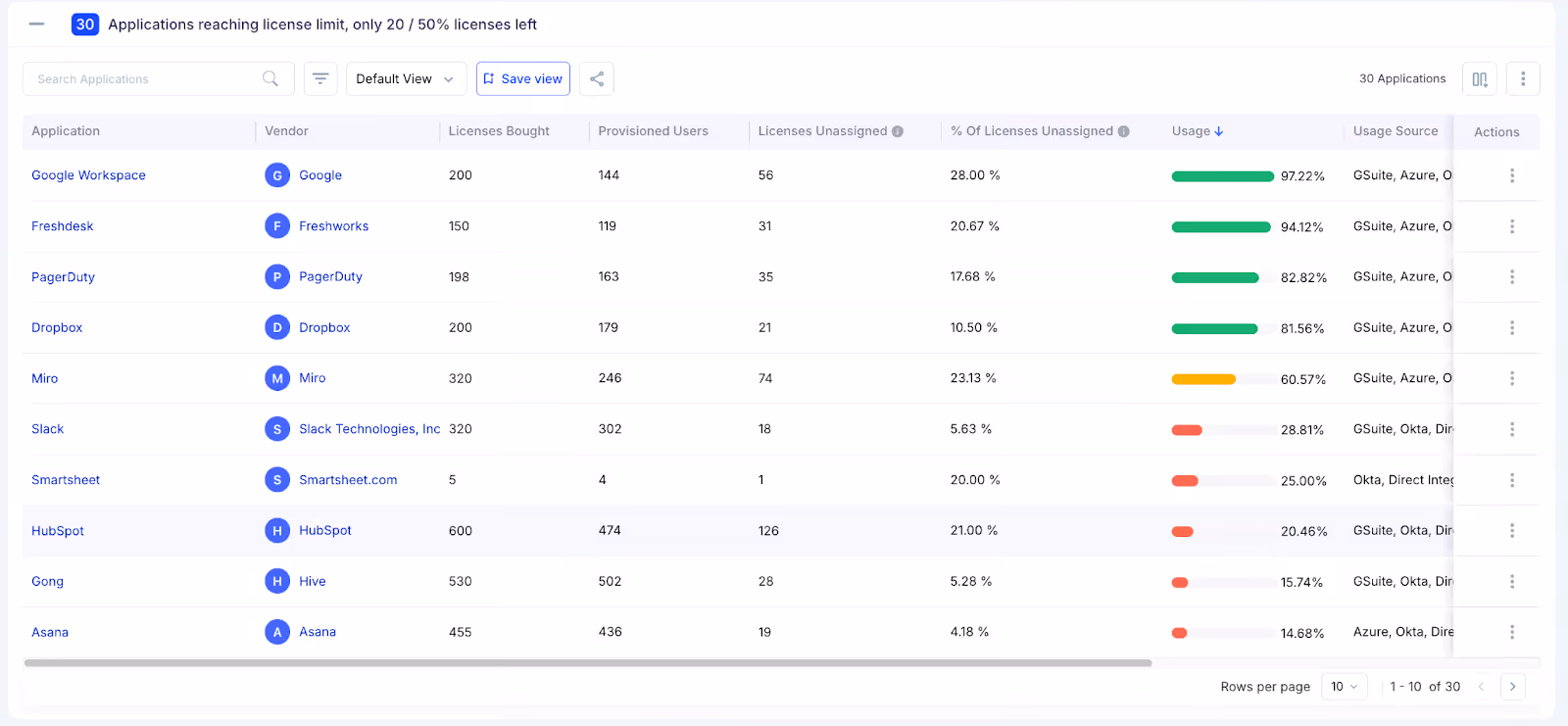1568x726 pixels.
Task: Open actions menu for Miro row
Action: pyautogui.click(x=1512, y=378)
